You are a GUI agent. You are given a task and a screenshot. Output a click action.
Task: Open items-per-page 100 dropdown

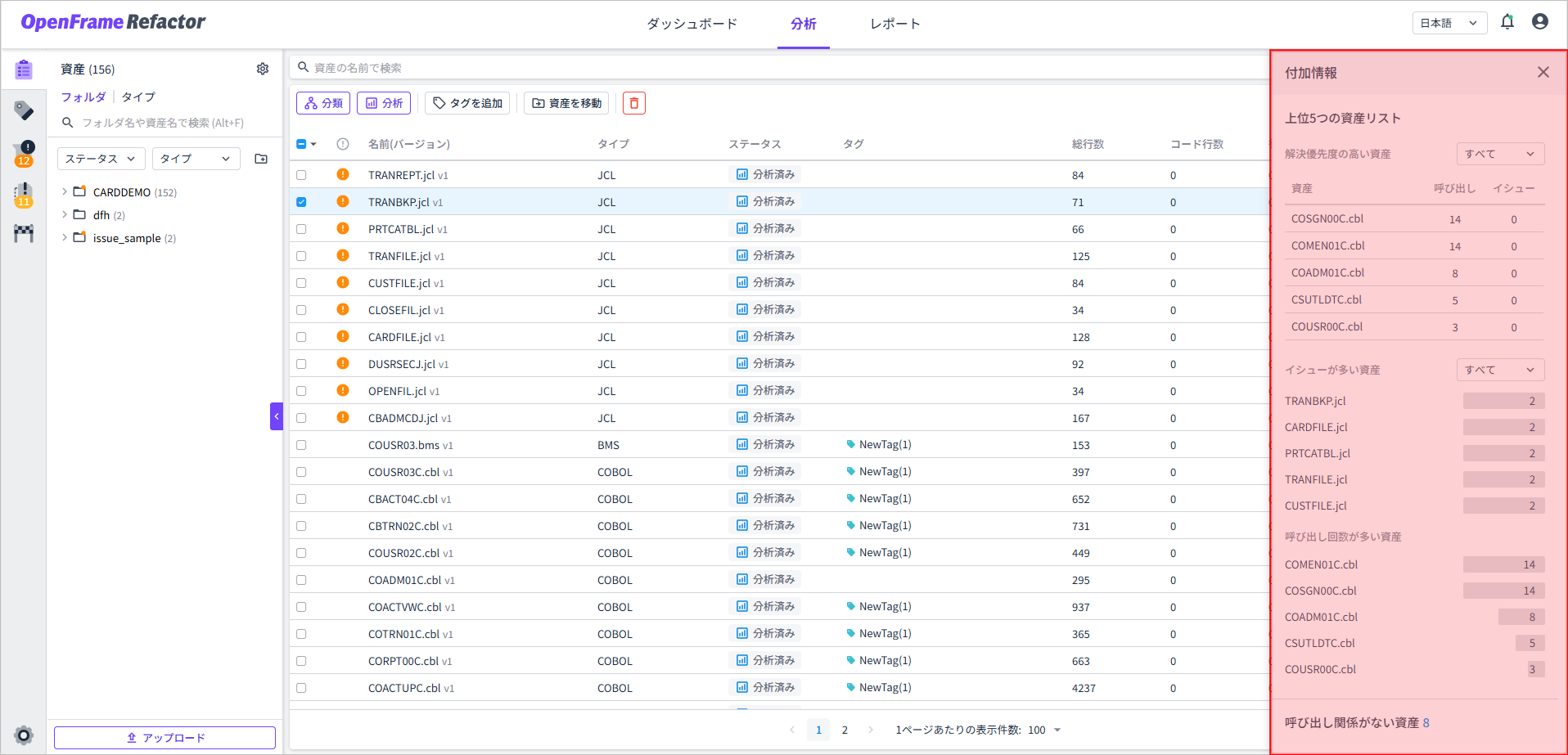click(x=1045, y=730)
